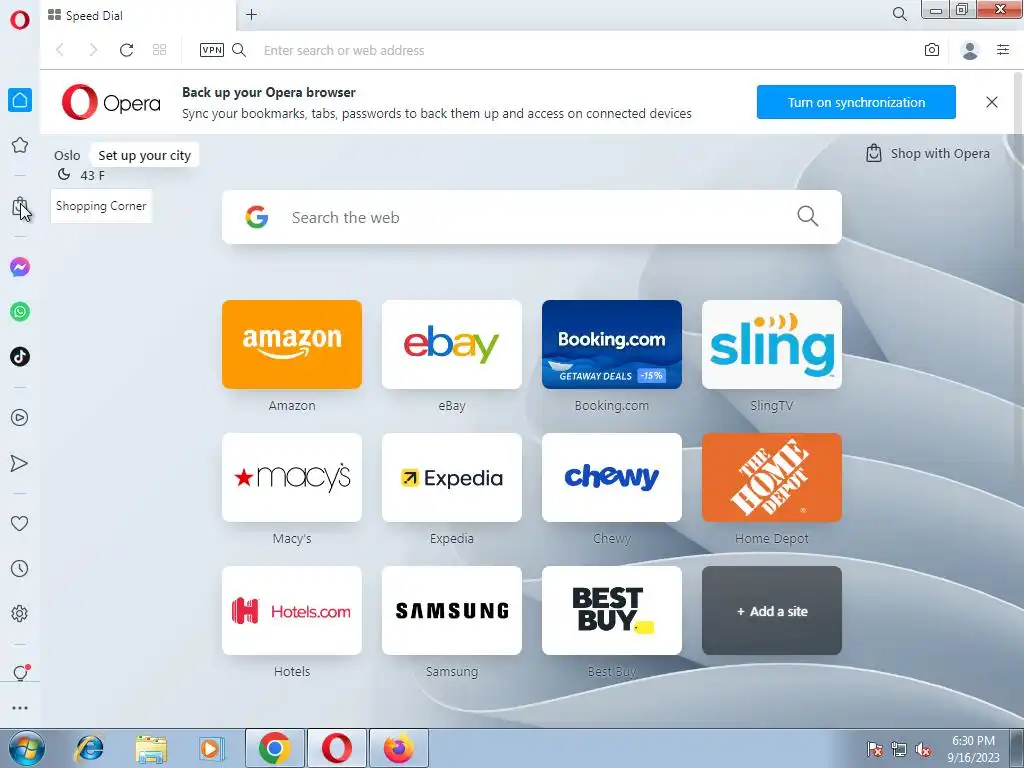Open the profile account icon

(x=970, y=50)
